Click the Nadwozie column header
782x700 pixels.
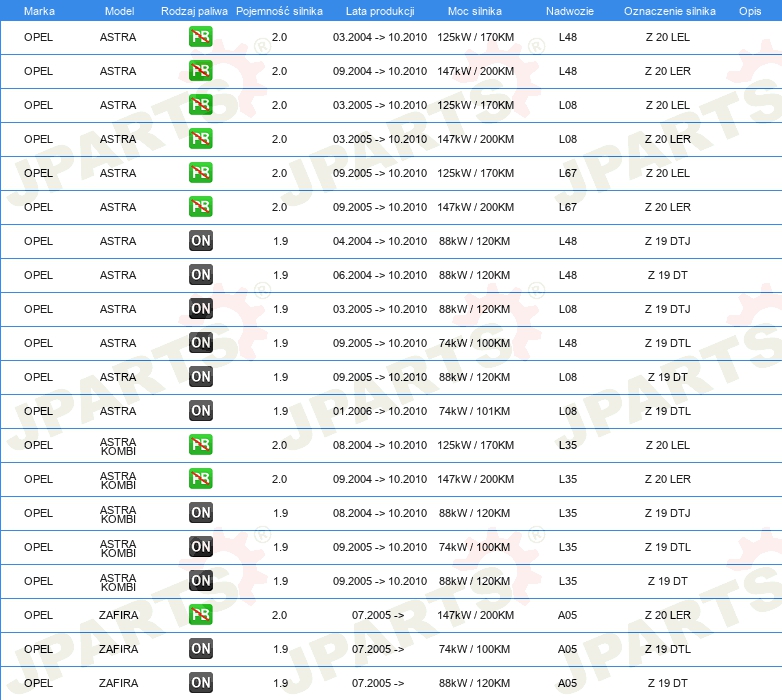tap(570, 11)
